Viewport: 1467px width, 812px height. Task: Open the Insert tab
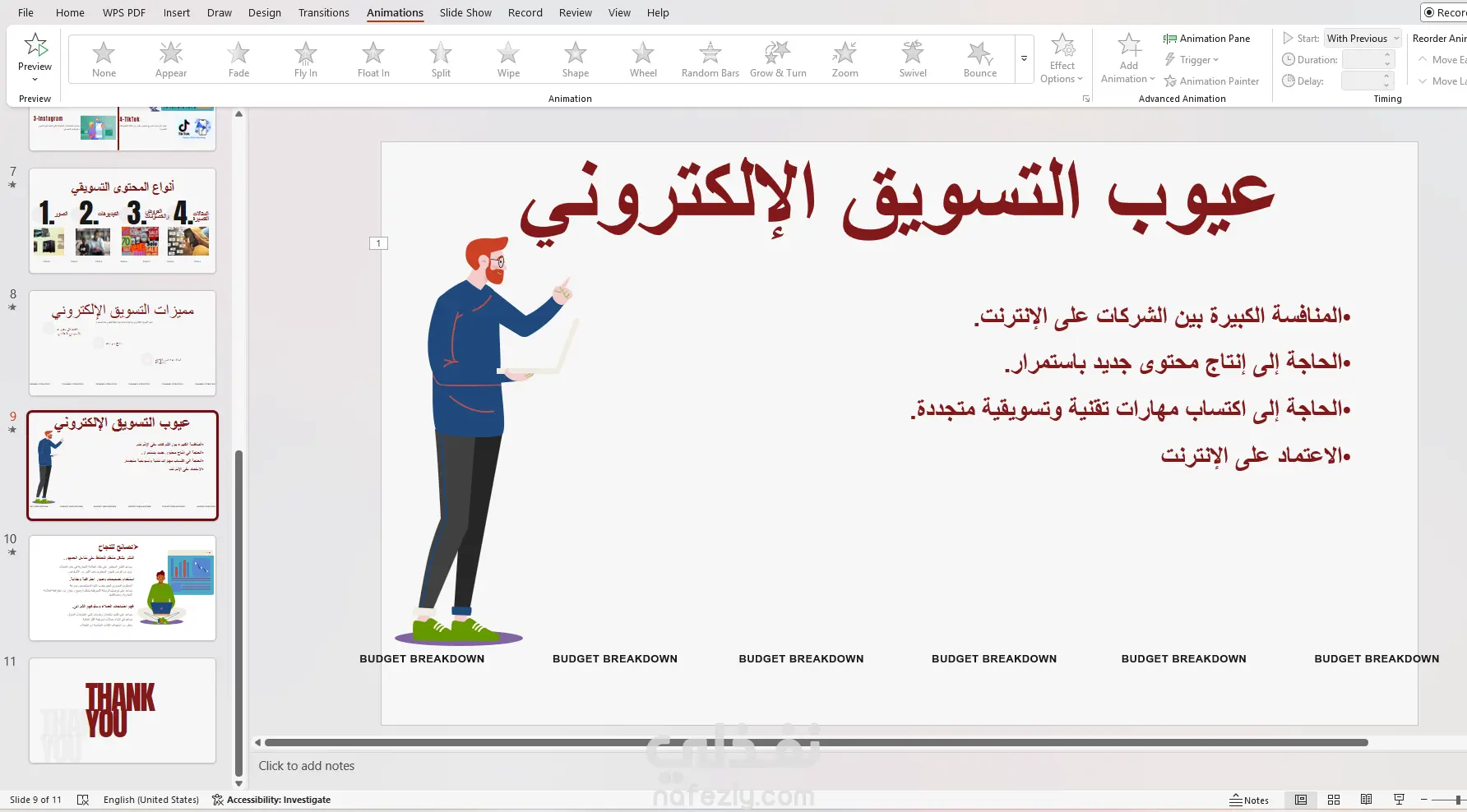176,12
